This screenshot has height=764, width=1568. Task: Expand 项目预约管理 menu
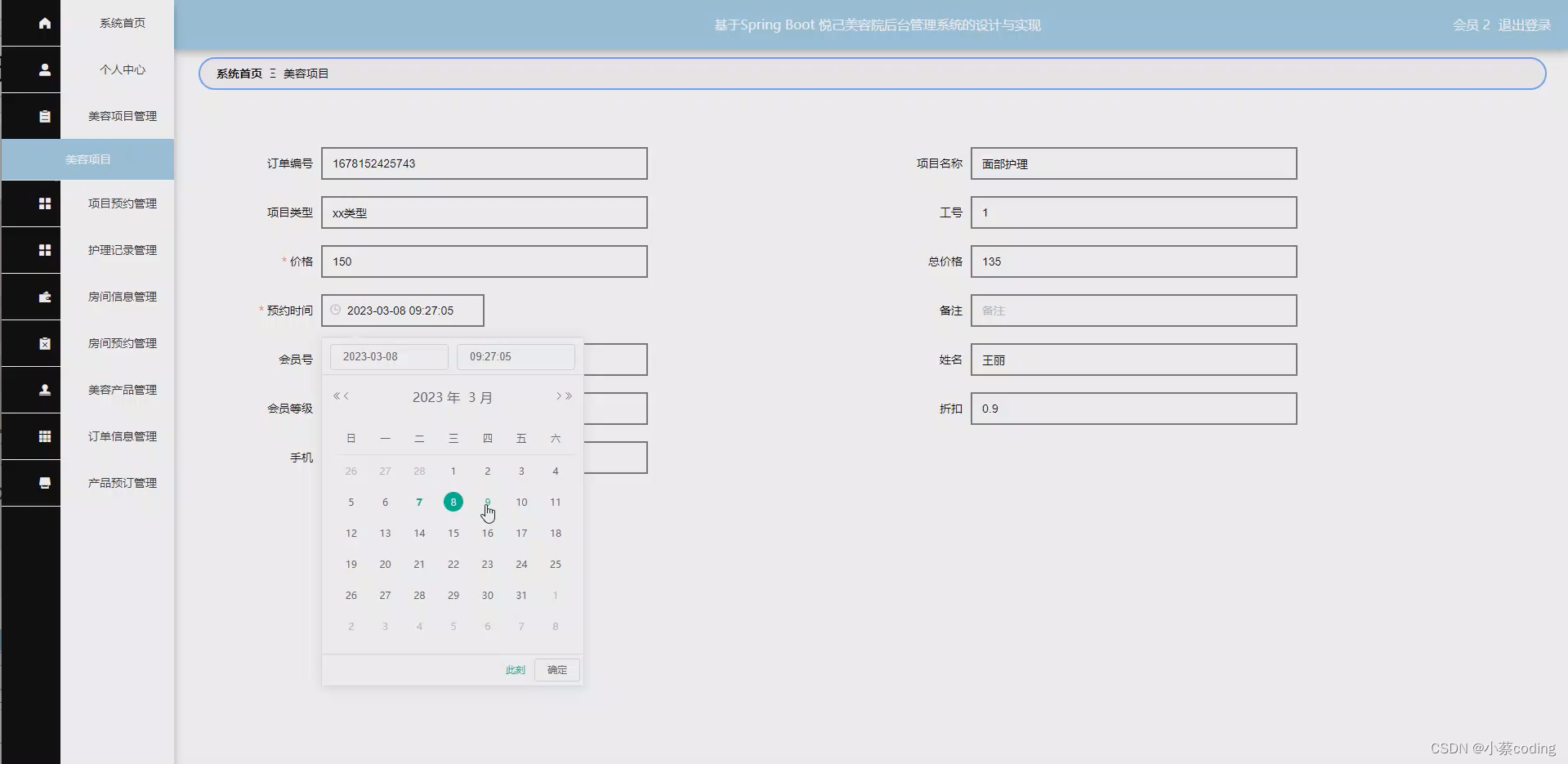(x=123, y=203)
